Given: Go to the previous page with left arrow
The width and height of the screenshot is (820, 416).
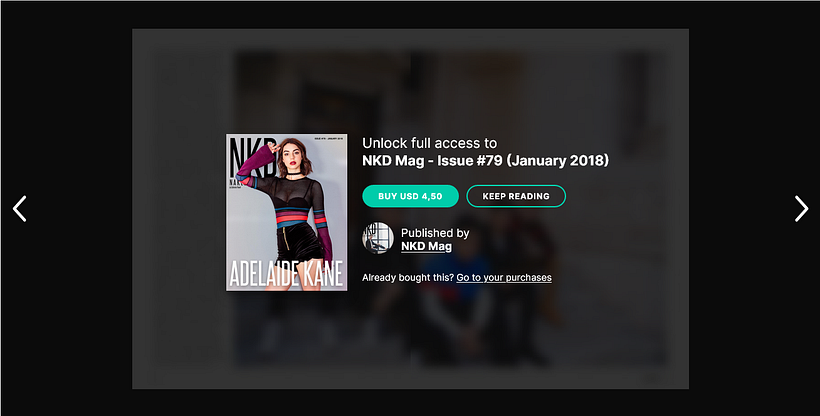Looking at the screenshot, I should [x=19, y=209].
